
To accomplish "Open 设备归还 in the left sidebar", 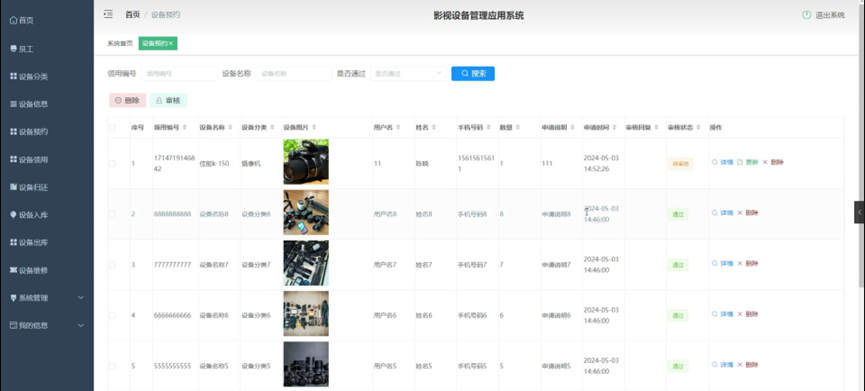I will [29, 188].
